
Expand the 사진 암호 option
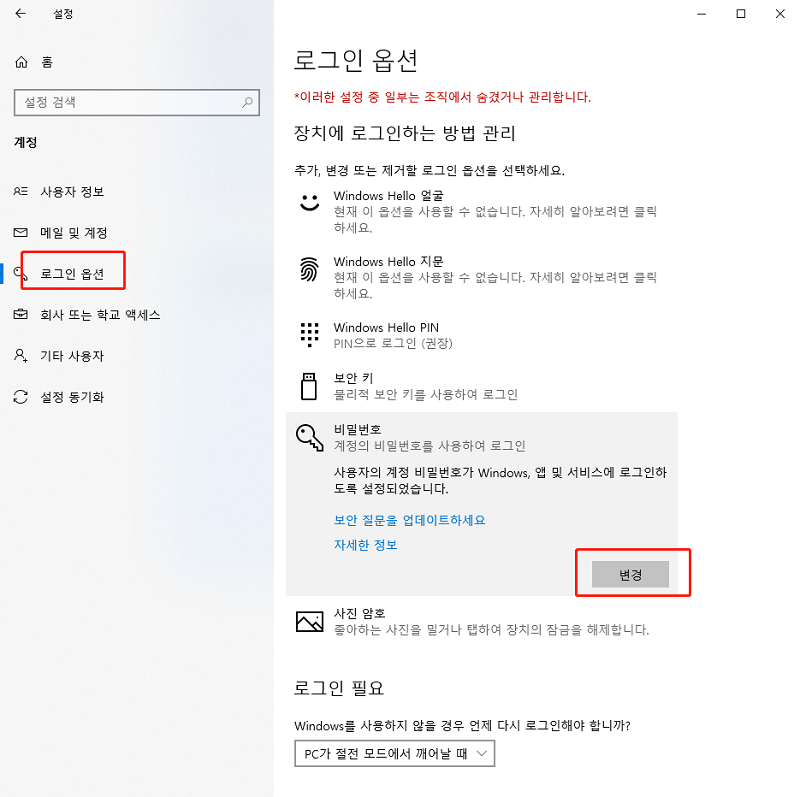(x=482, y=621)
